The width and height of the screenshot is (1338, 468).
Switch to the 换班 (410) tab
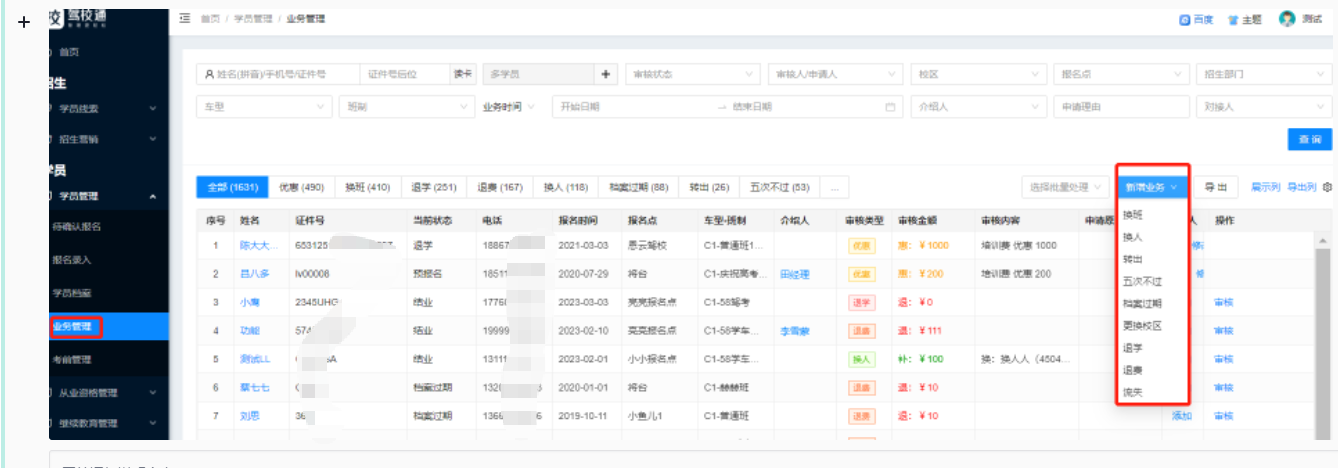pos(367,187)
